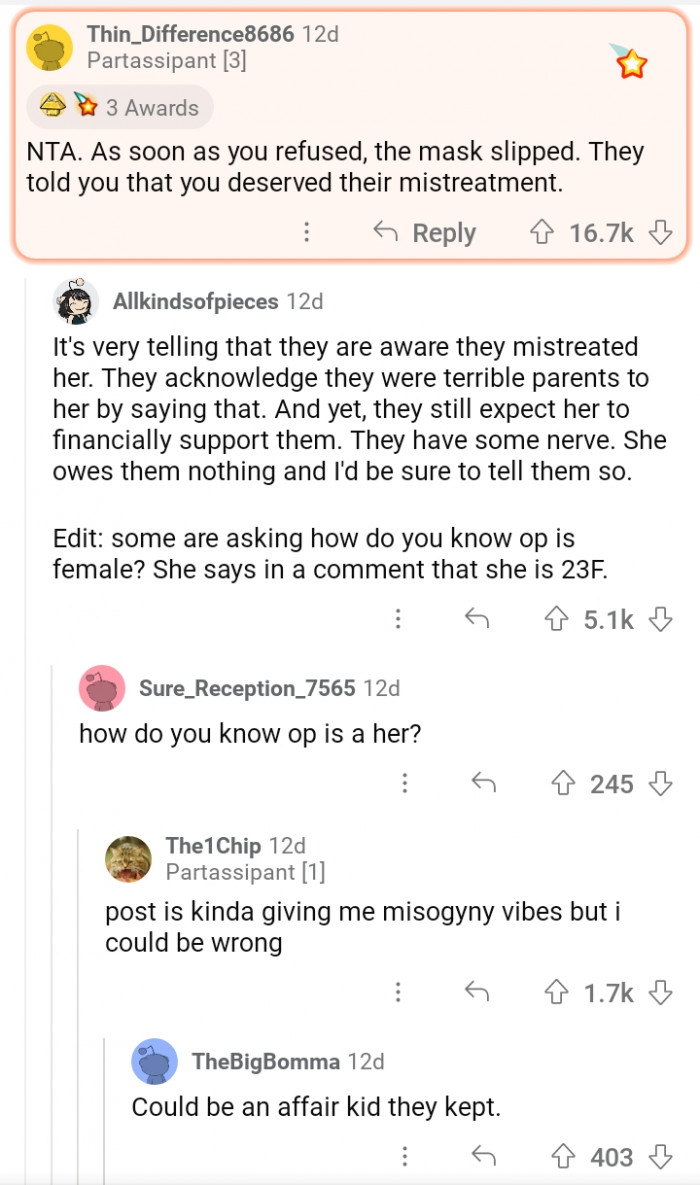700x1185 pixels.
Task: Downvote the comment with 1.7k votes
Action: (660, 992)
